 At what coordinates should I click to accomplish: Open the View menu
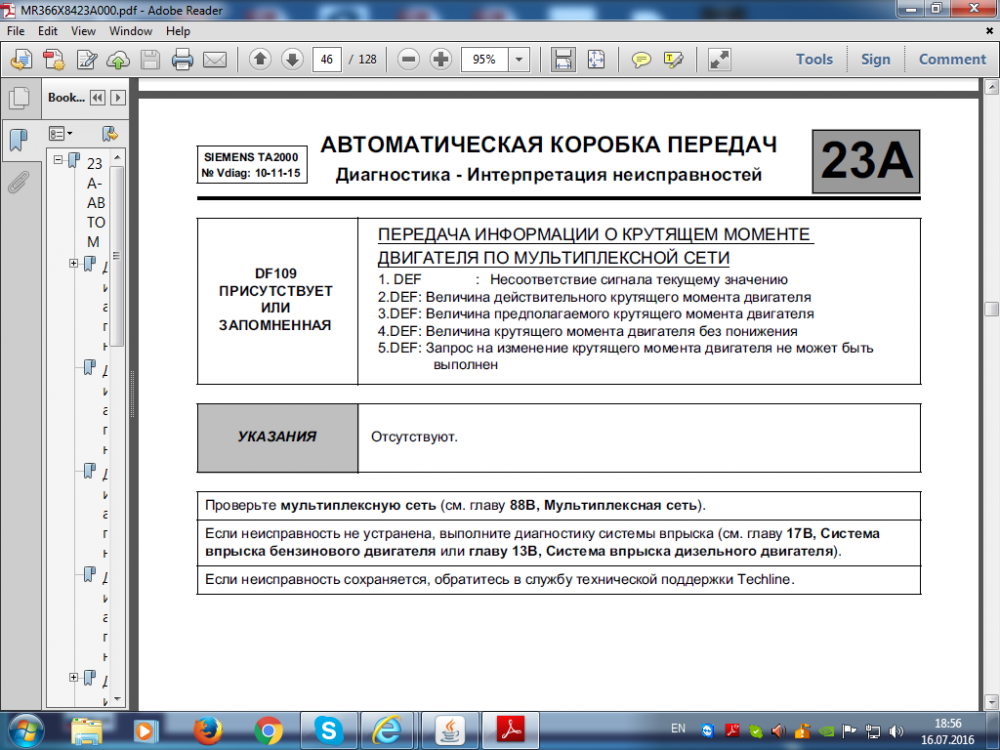pos(83,31)
